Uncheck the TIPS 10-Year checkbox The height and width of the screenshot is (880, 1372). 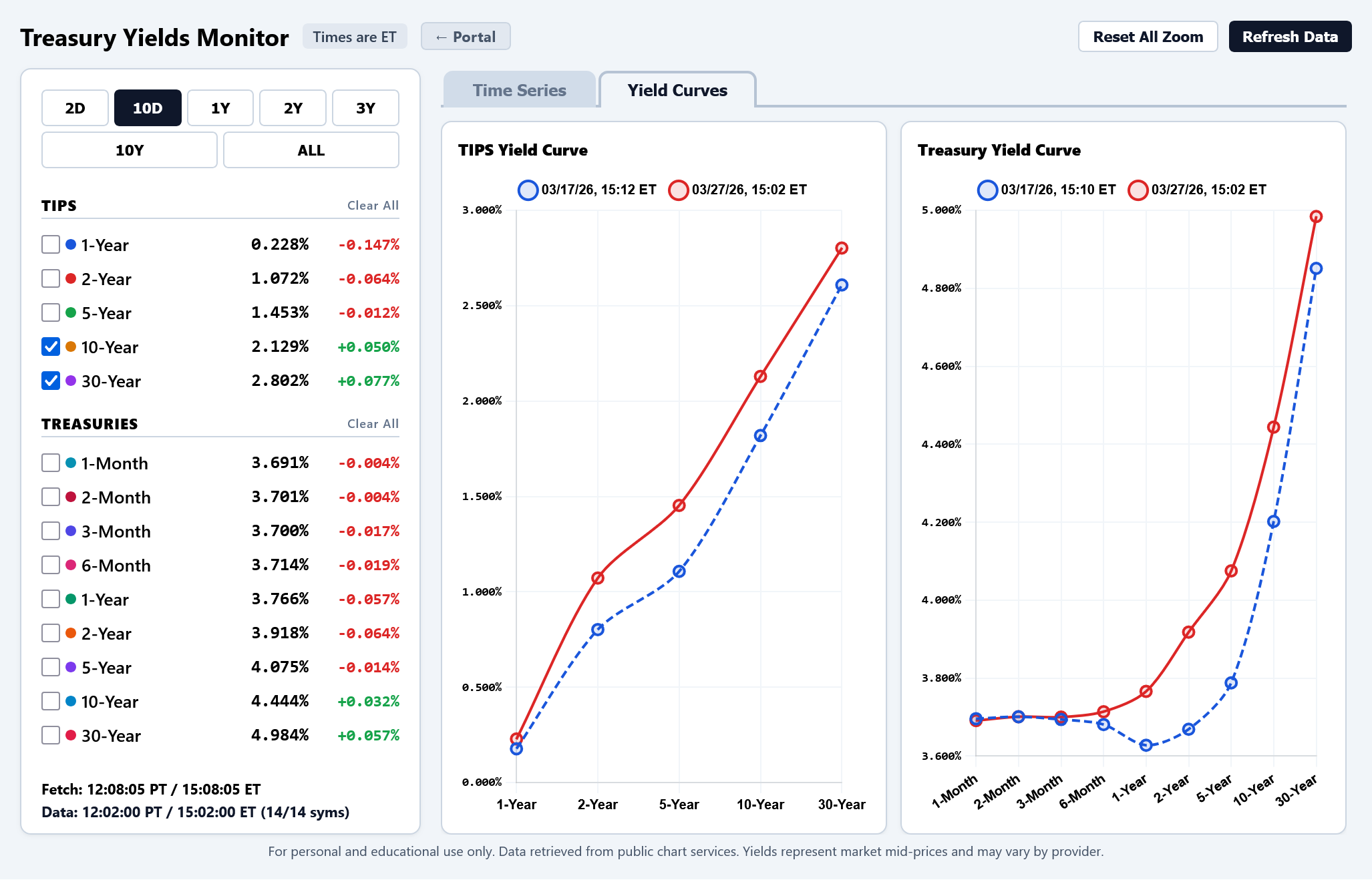click(x=51, y=347)
